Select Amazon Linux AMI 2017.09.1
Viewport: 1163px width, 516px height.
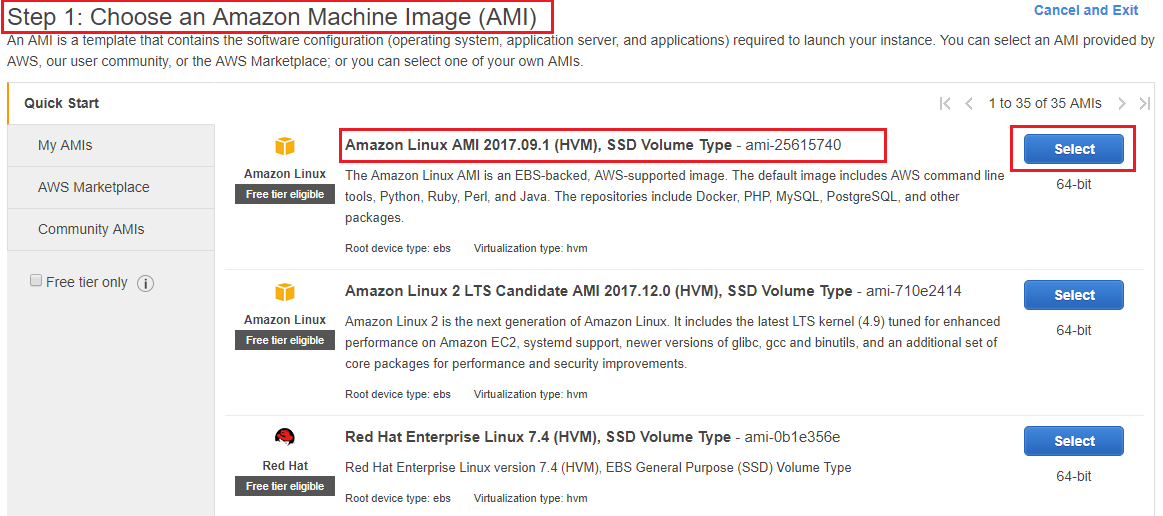(x=1073, y=149)
